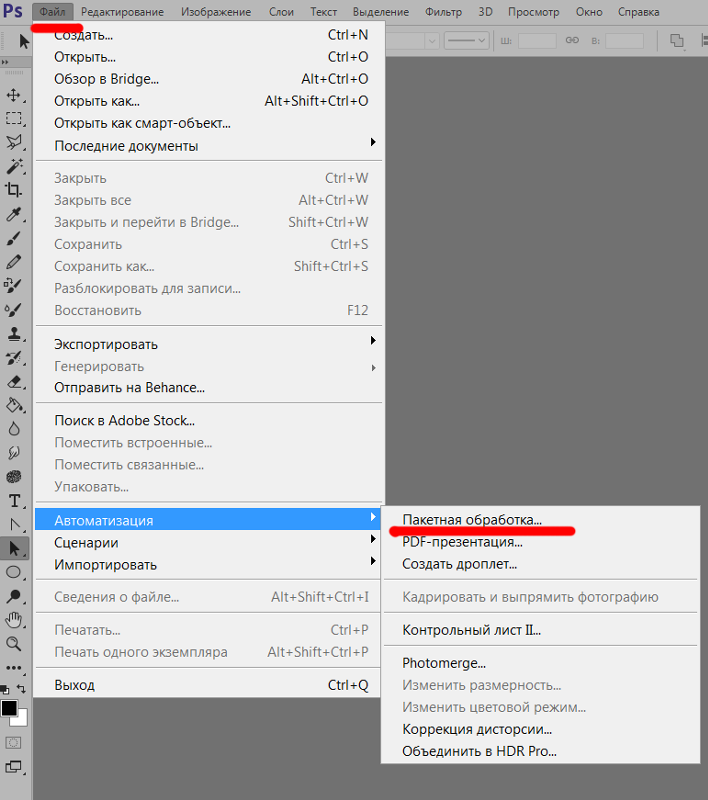Screen dimensions: 708x800
Task: Select the Mixer Brush tool
Action: coord(14,310)
